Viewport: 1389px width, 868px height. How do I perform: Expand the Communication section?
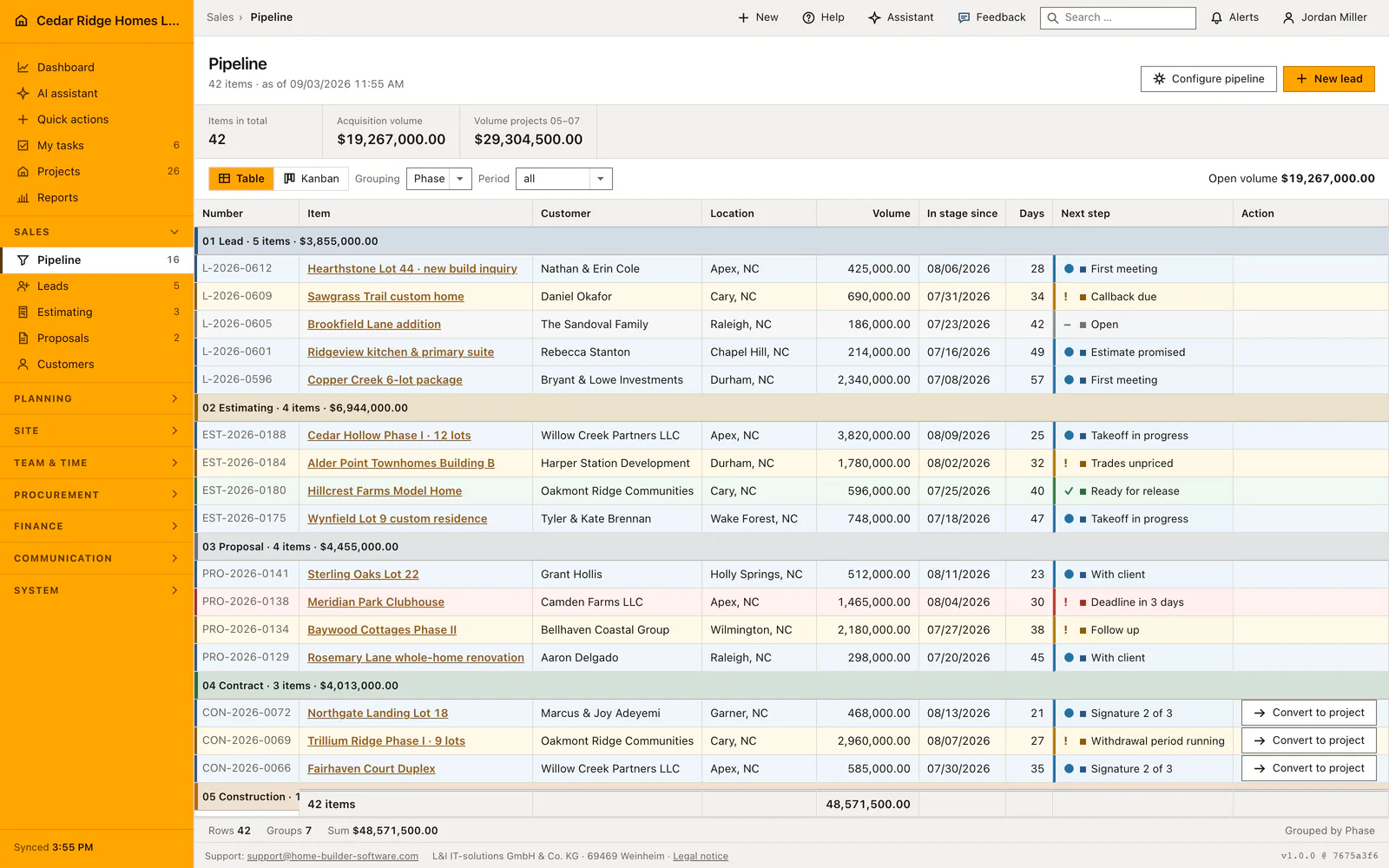pyautogui.click(x=96, y=559)
